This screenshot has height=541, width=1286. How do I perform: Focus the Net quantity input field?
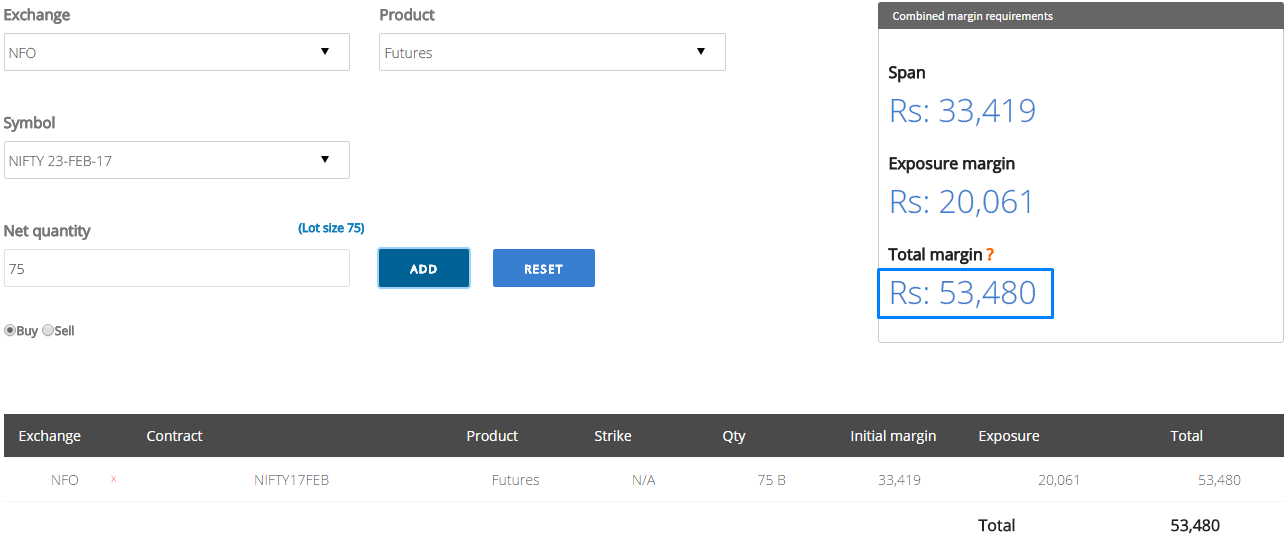coord(177,268)
